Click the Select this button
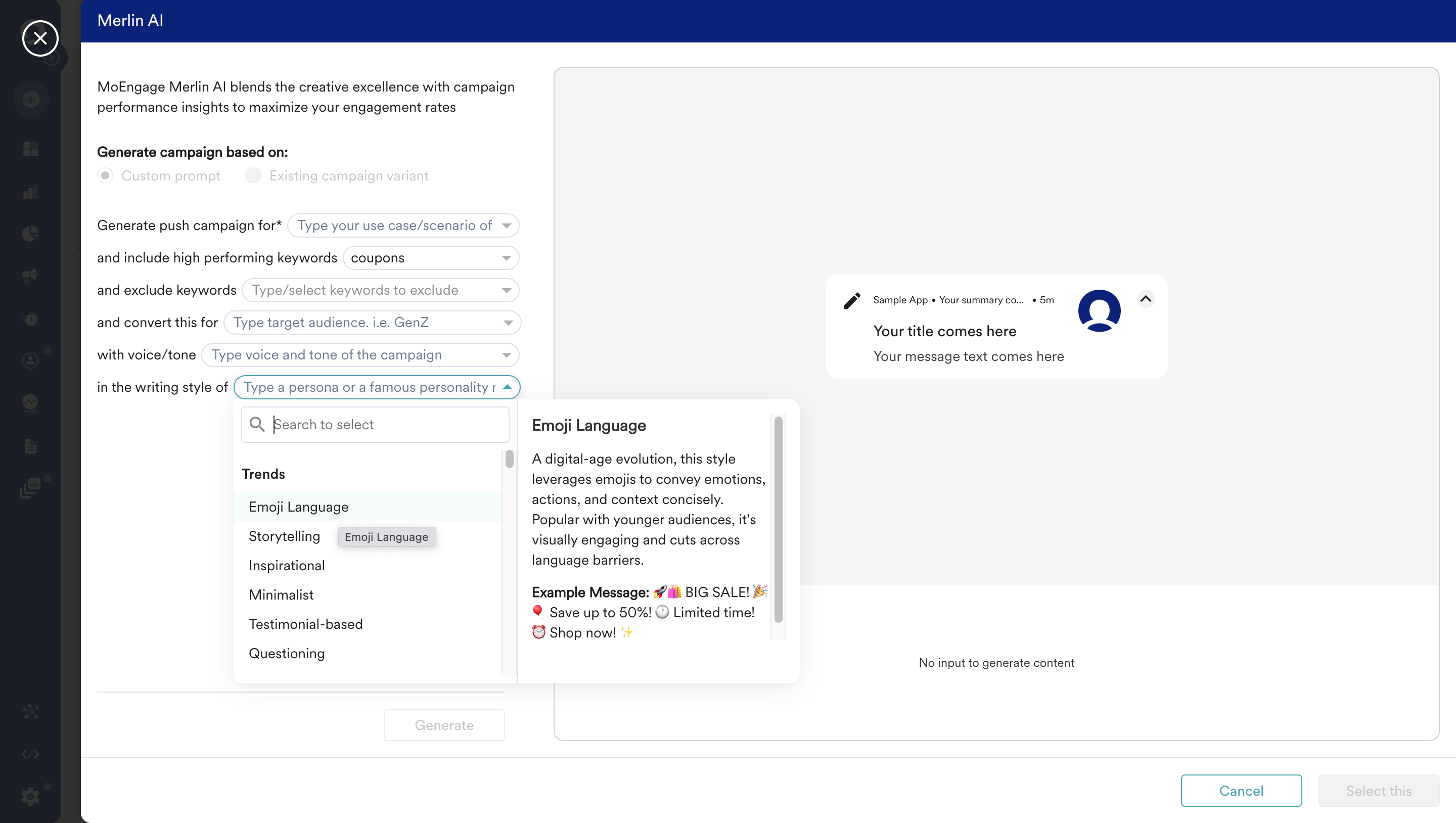Viewport: 1456px width, 823px height. tap(1379, 791)
